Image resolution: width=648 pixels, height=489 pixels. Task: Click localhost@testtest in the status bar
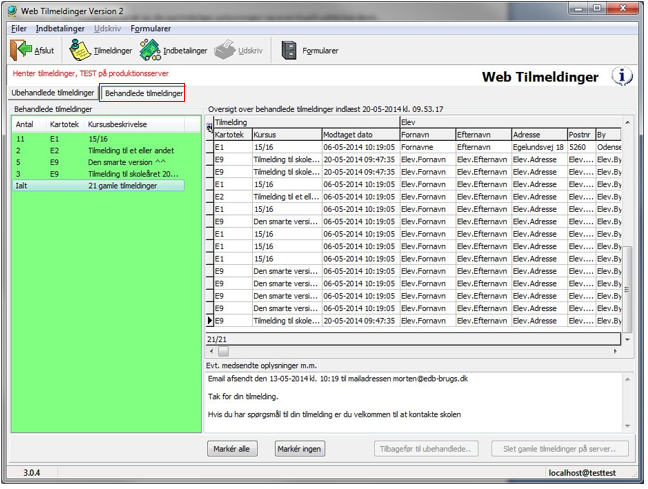click(582, 473)
